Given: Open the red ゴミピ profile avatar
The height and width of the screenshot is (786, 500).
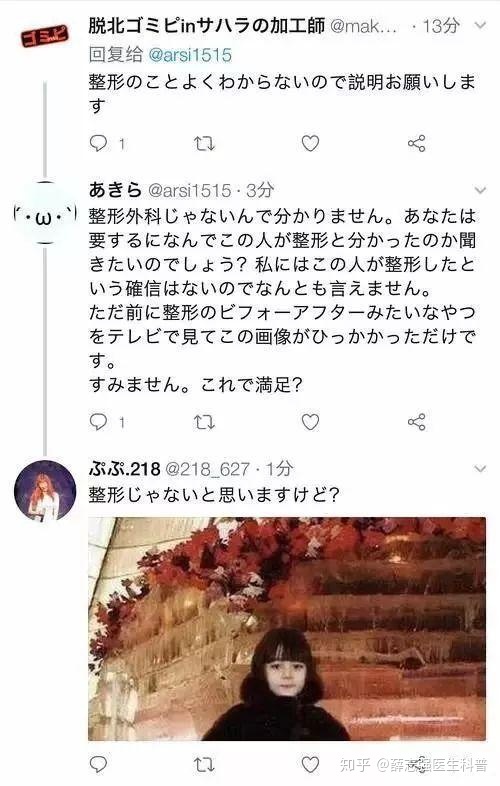Looking at the screenshot, I should point(44,37).
